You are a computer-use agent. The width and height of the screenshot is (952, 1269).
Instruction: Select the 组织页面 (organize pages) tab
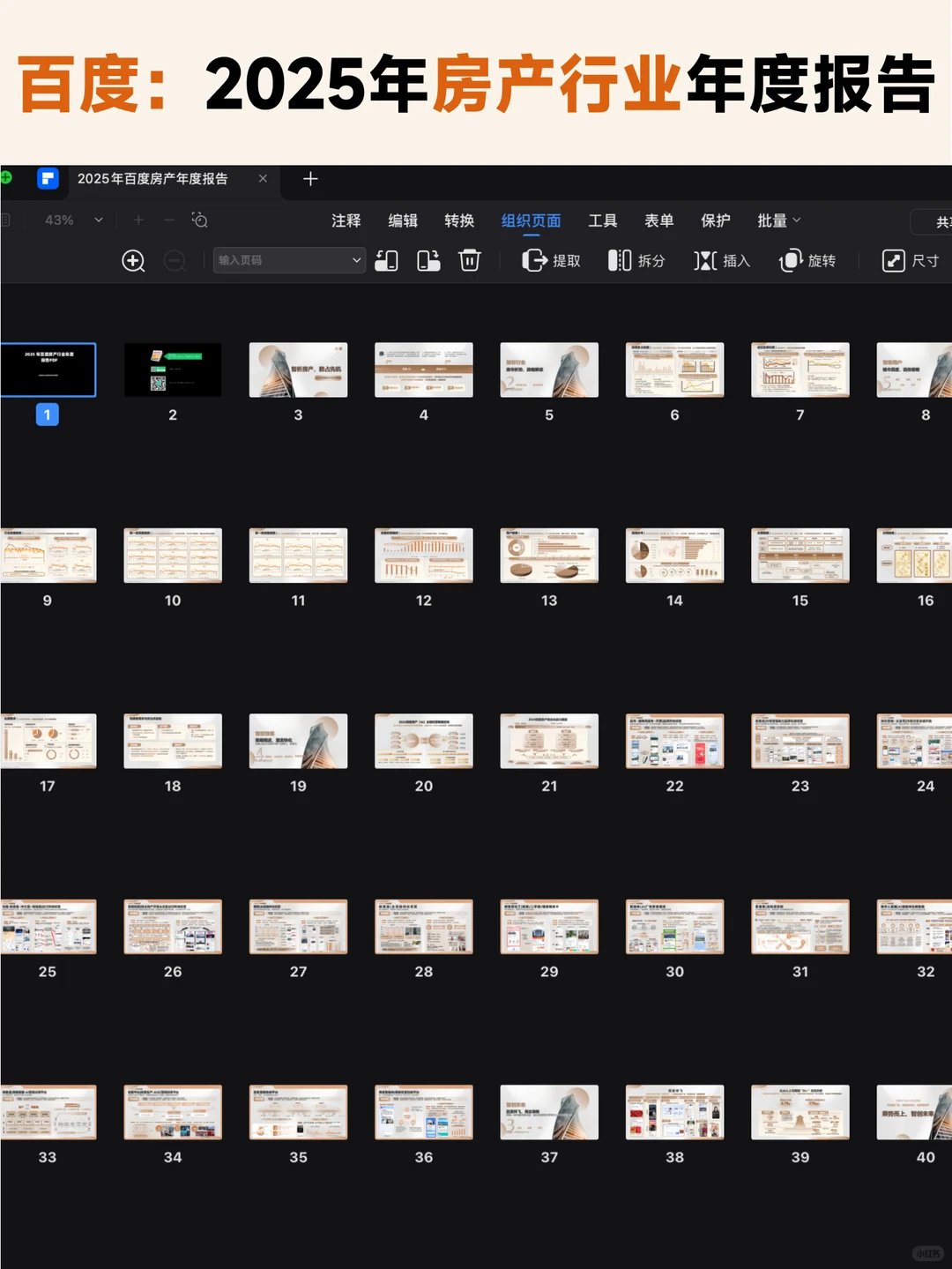tap(531, 220)
